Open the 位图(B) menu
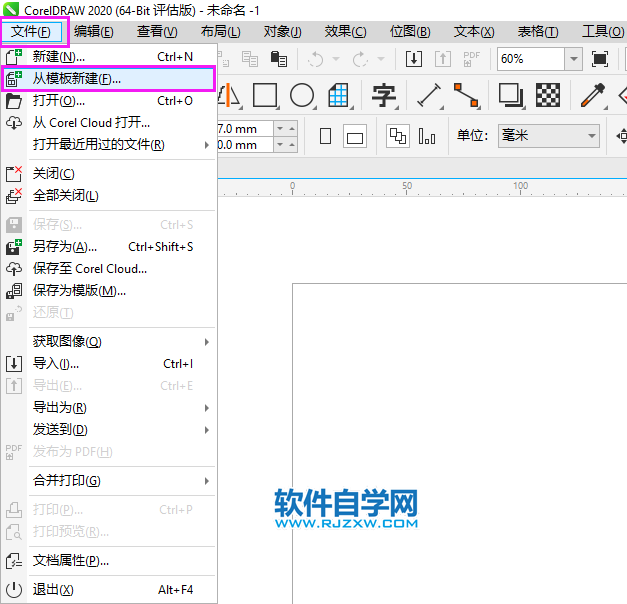 pyautogui.click(x=410, y=32)
